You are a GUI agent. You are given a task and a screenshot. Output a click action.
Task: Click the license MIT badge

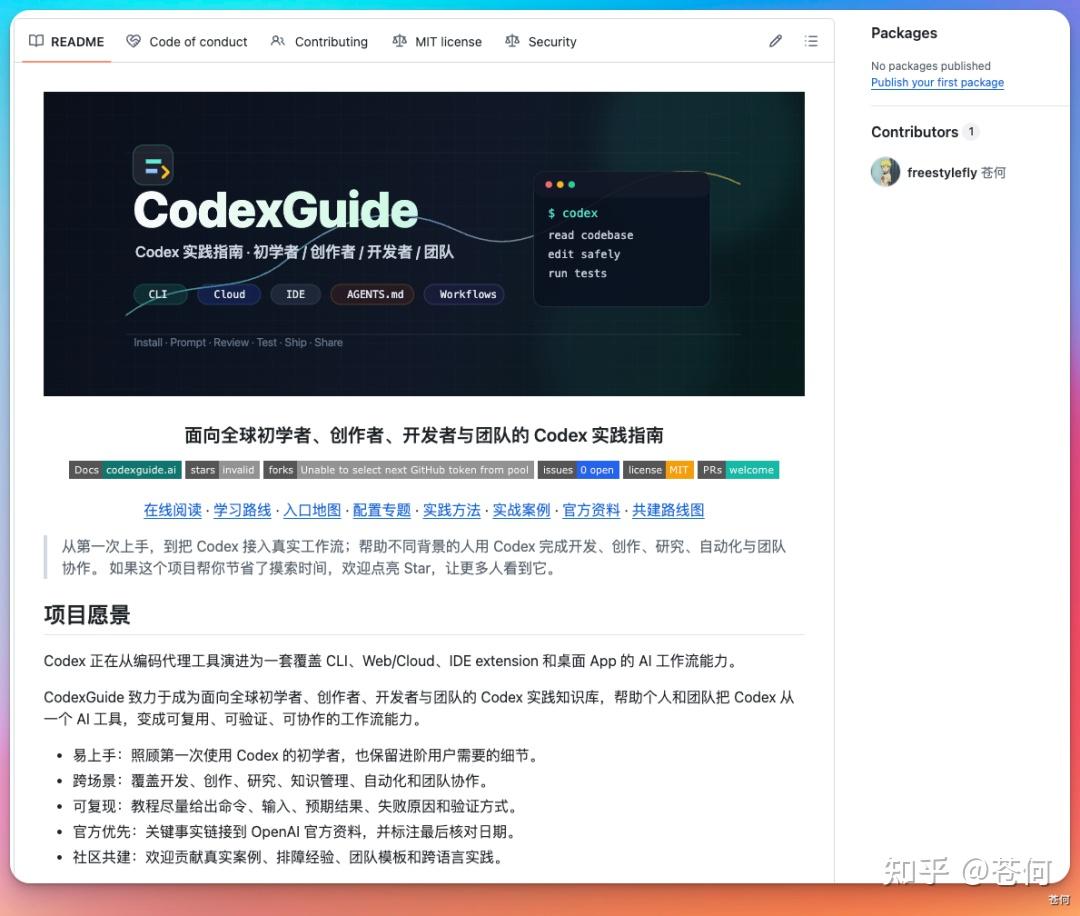[x=658, y=470]
